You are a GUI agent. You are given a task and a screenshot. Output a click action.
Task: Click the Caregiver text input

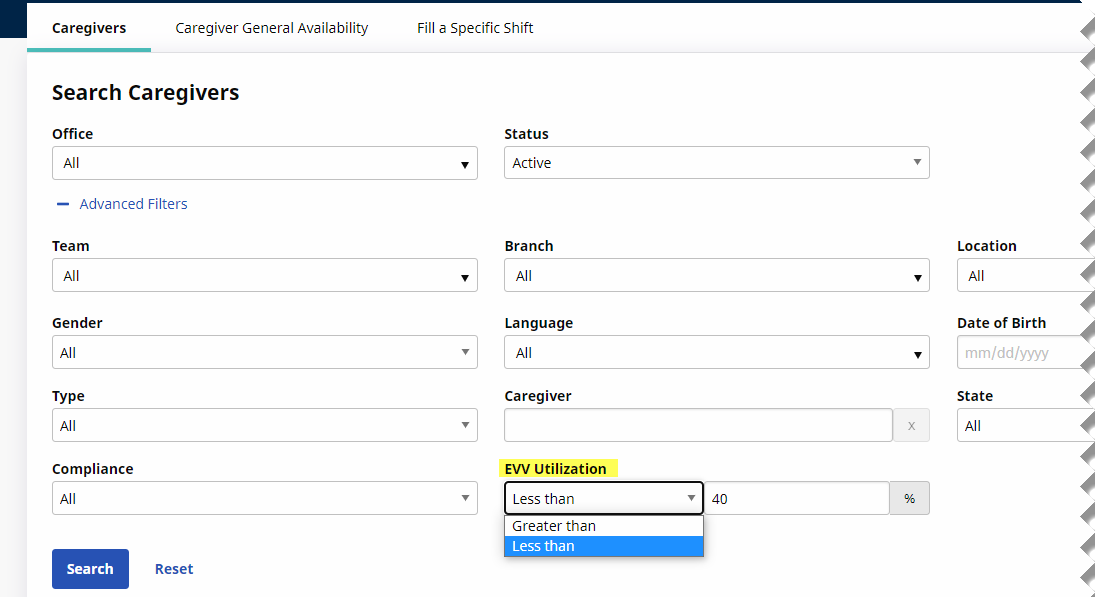point(698,426)
